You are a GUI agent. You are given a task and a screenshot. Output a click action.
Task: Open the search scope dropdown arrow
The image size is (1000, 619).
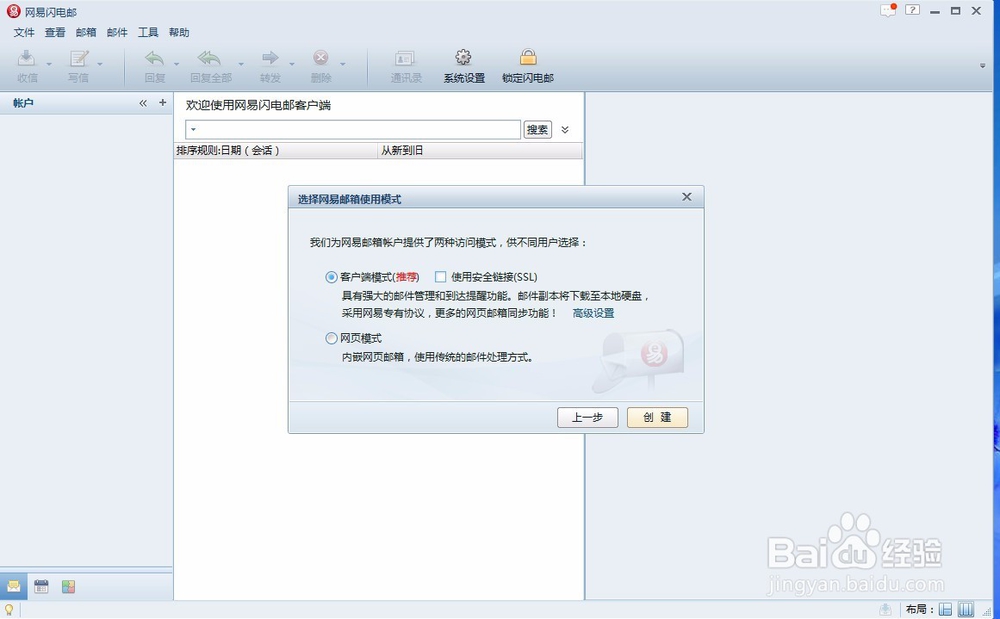click(193, 129)
